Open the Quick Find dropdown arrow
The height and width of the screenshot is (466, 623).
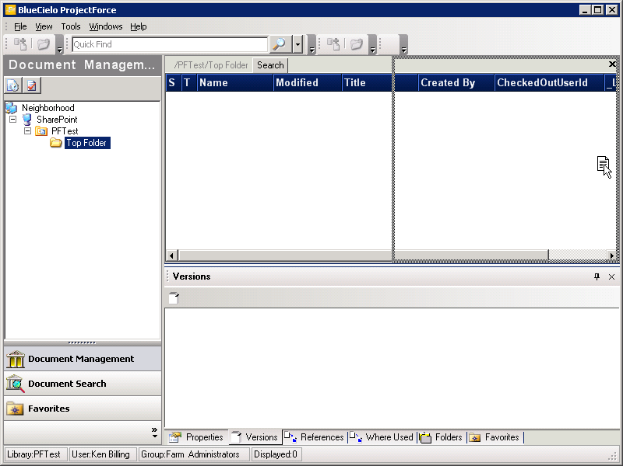pos(298,44)
